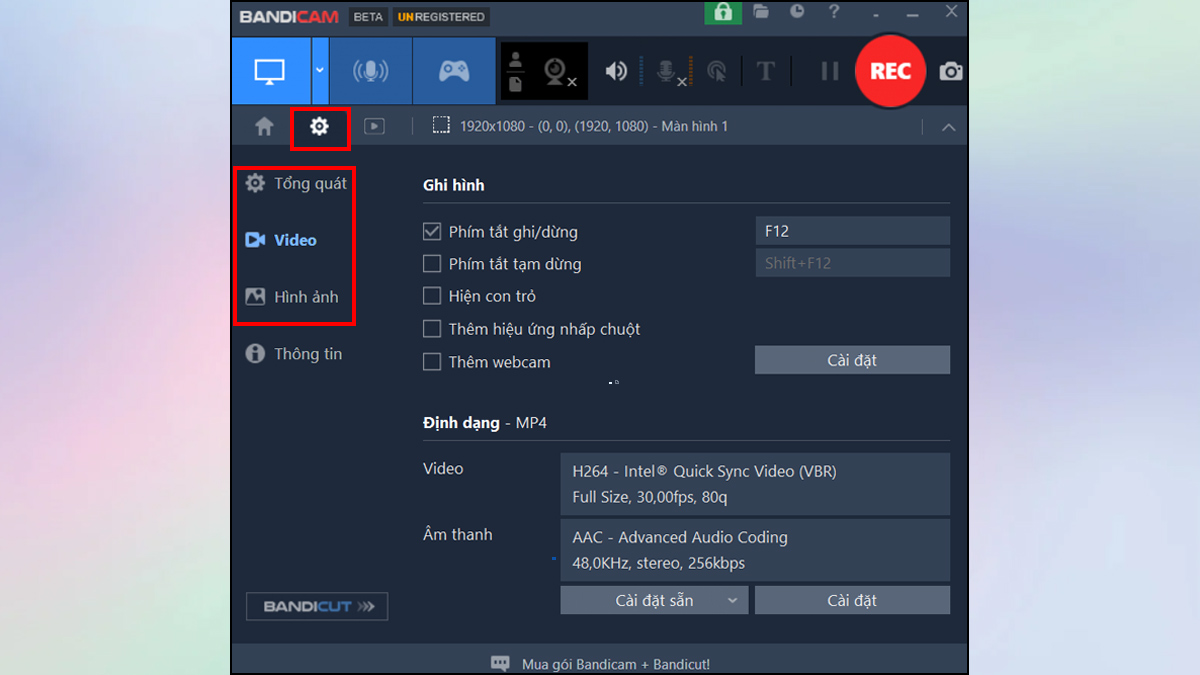The height and width of the screenshot is (675, 1200).
Task: Select game recording mode gamepad icon
Action: coord(454,71)
